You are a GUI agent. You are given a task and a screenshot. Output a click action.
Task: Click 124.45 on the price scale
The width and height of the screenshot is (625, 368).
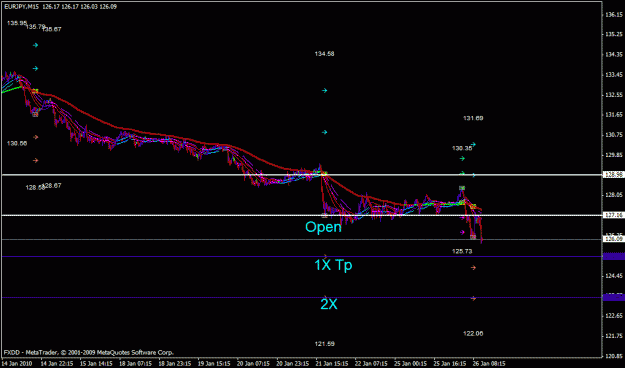614,276
